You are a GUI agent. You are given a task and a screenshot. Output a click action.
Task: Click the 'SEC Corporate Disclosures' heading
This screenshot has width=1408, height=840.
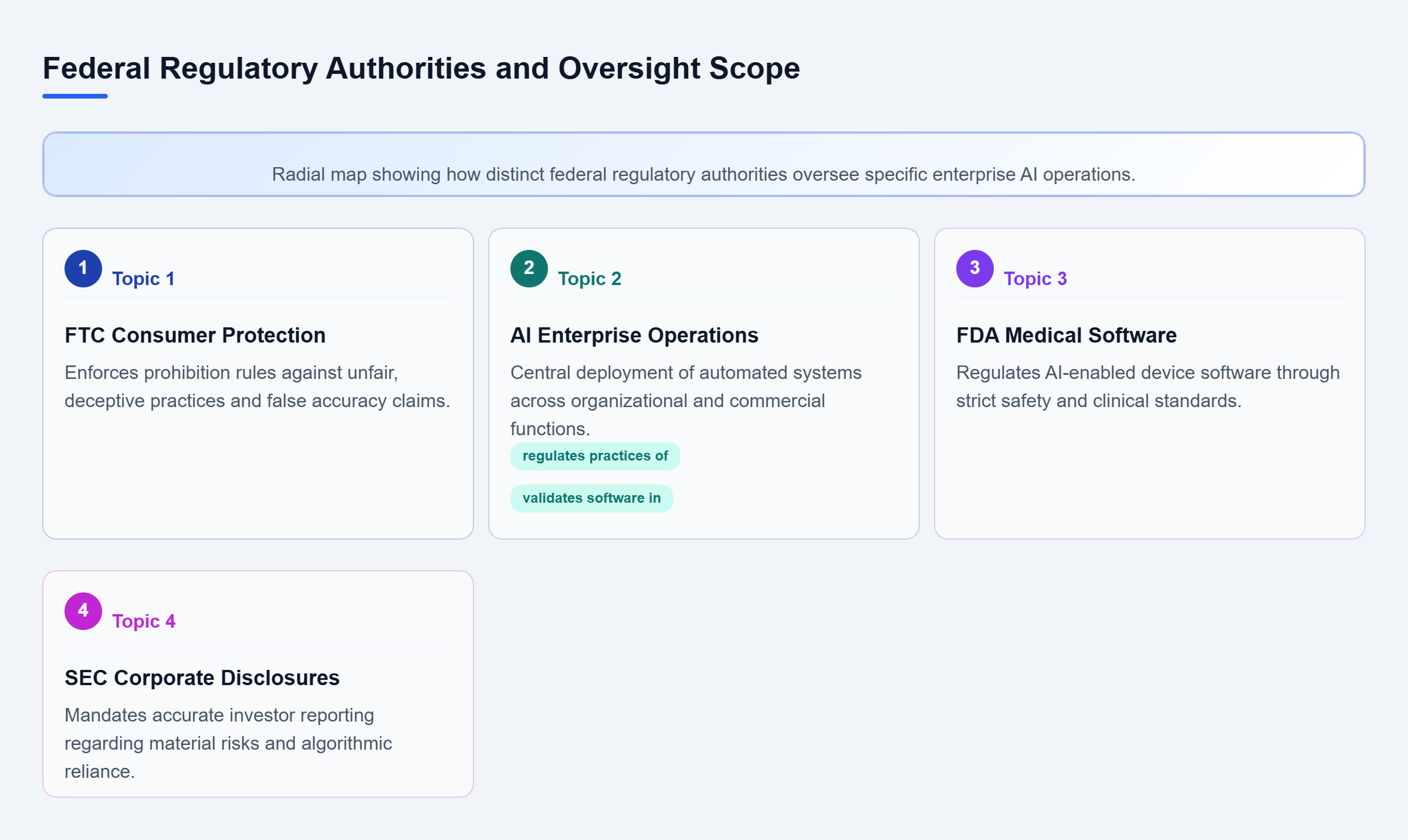tap(202, 678)
